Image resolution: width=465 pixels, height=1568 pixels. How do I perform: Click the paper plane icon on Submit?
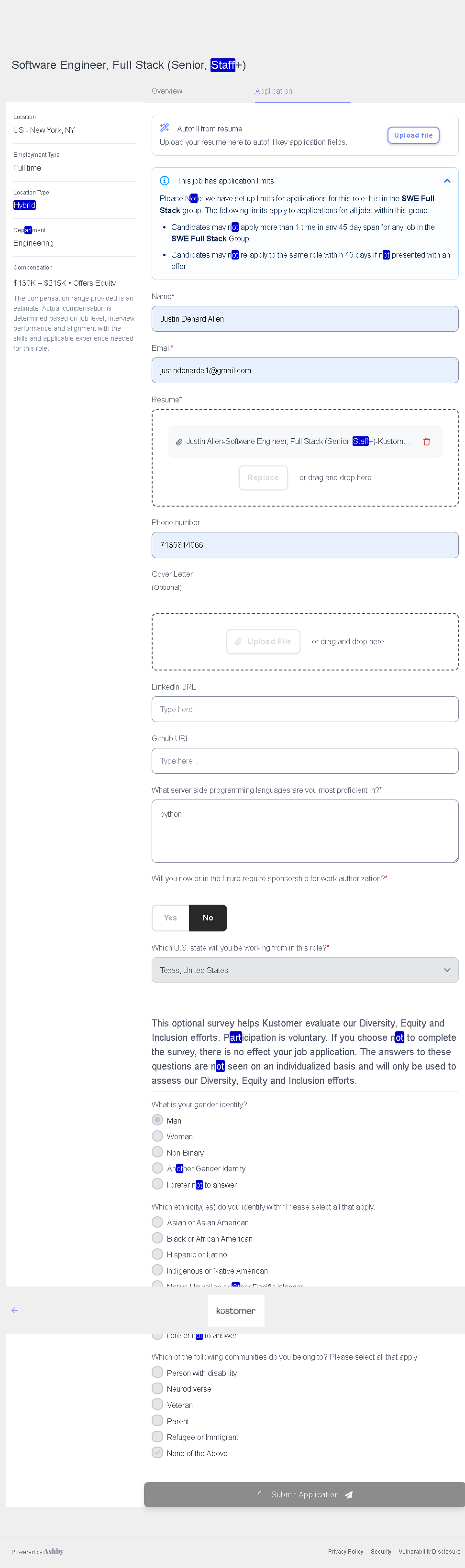click(349, 1495)
